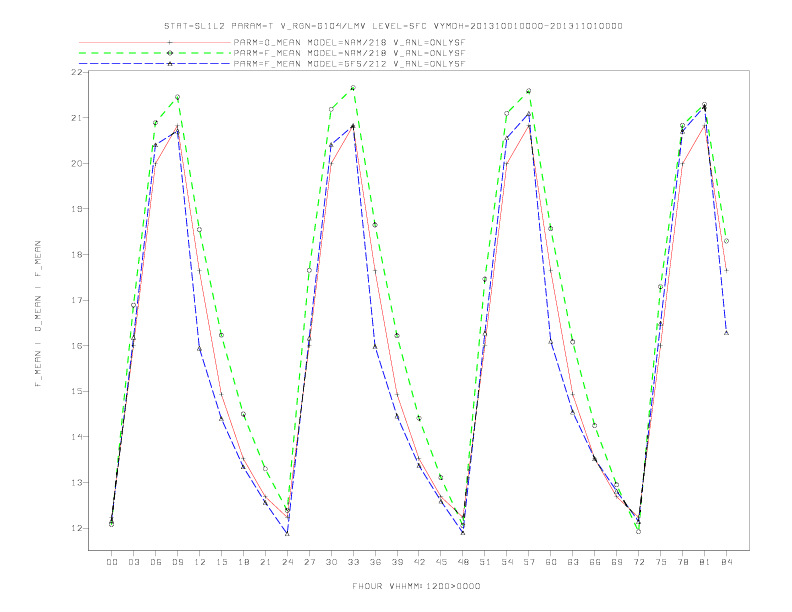
Task: Click green NAM peak marker at hour 33
Action: [x=353, y=88]
